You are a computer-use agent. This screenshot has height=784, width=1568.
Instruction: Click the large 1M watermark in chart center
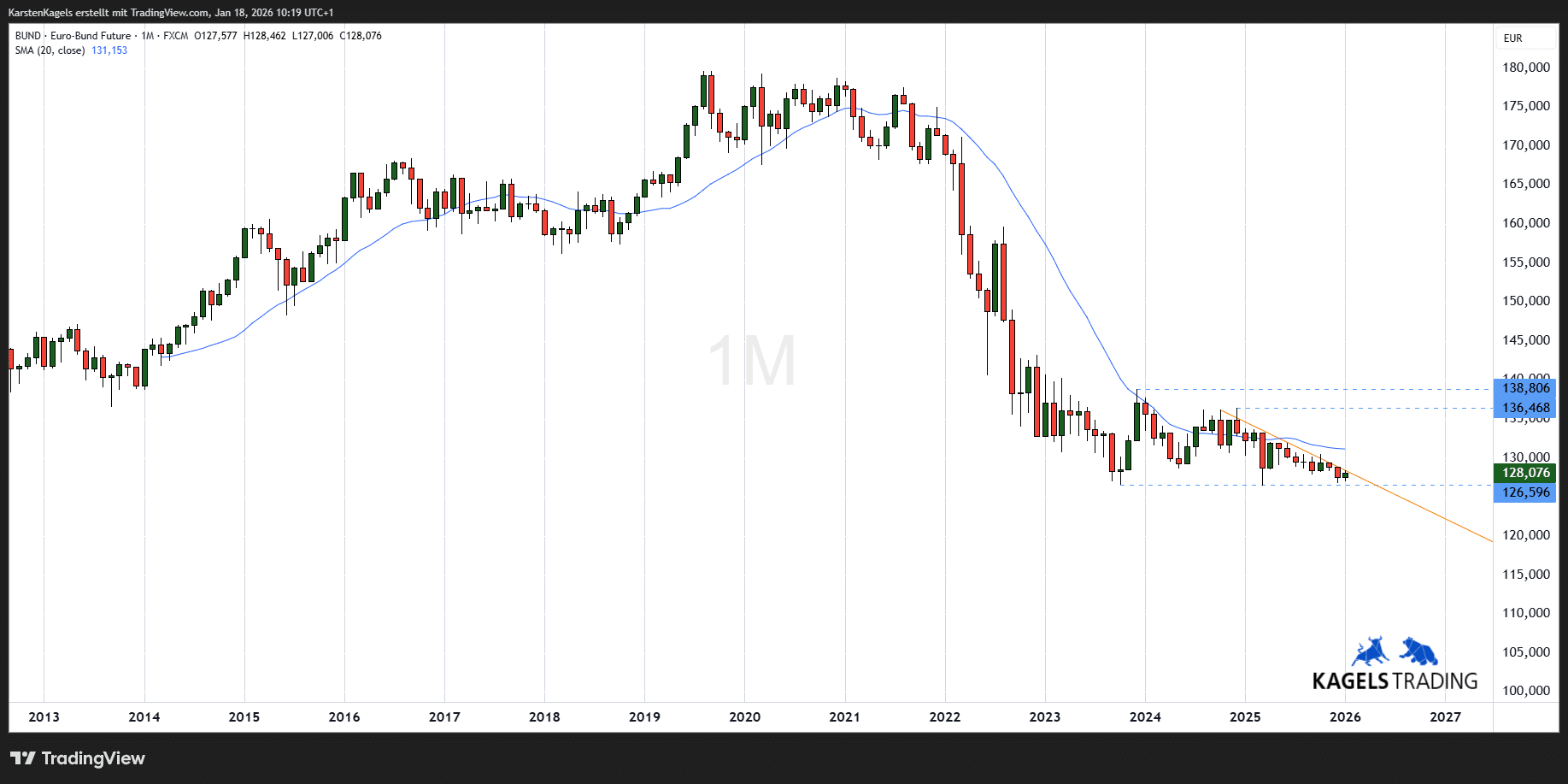[752, 361]
